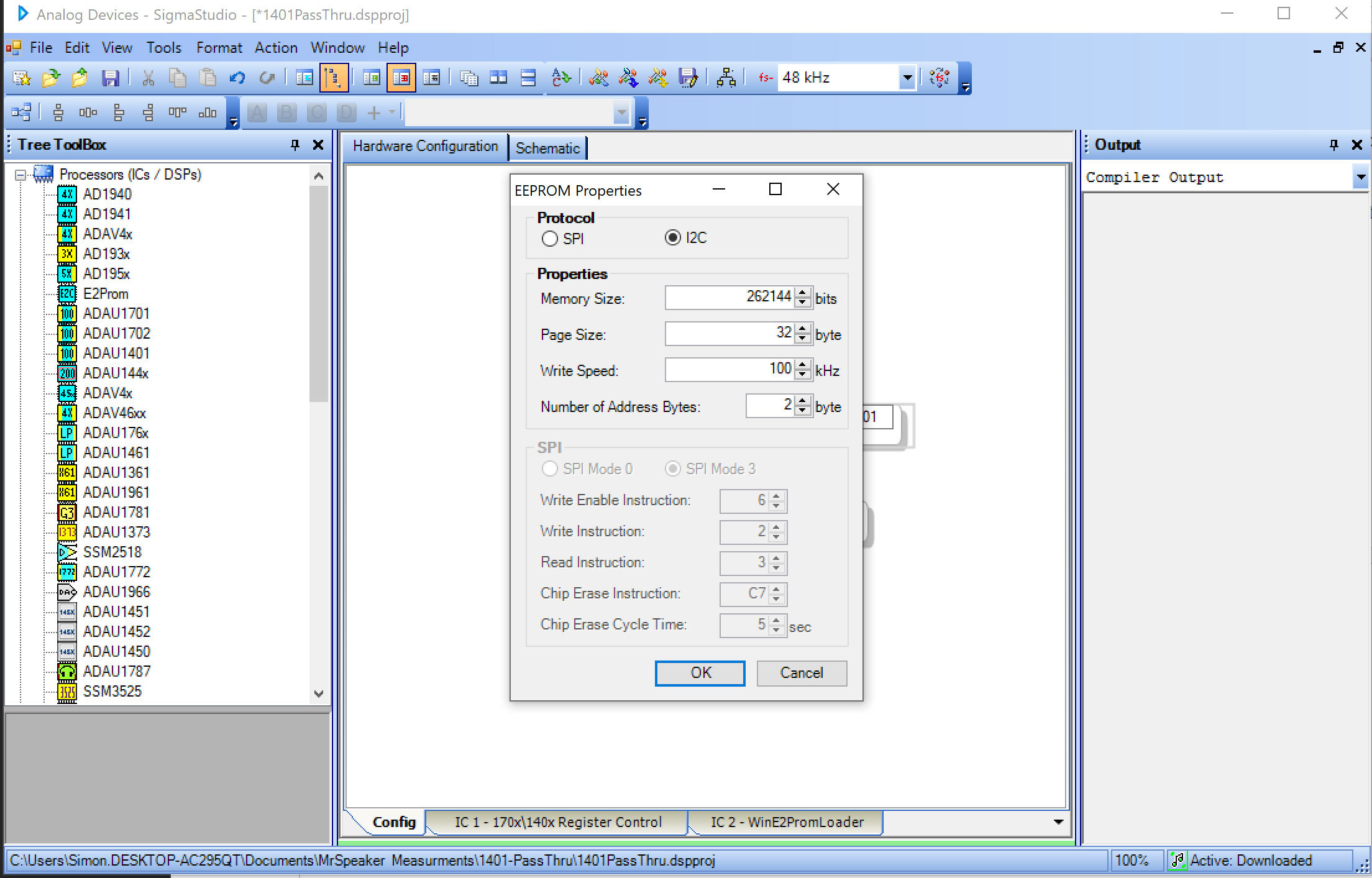This screenshot has height=878, width=1372.
Task: Close the Tree ToolBox panel
Action: (318, 145)
